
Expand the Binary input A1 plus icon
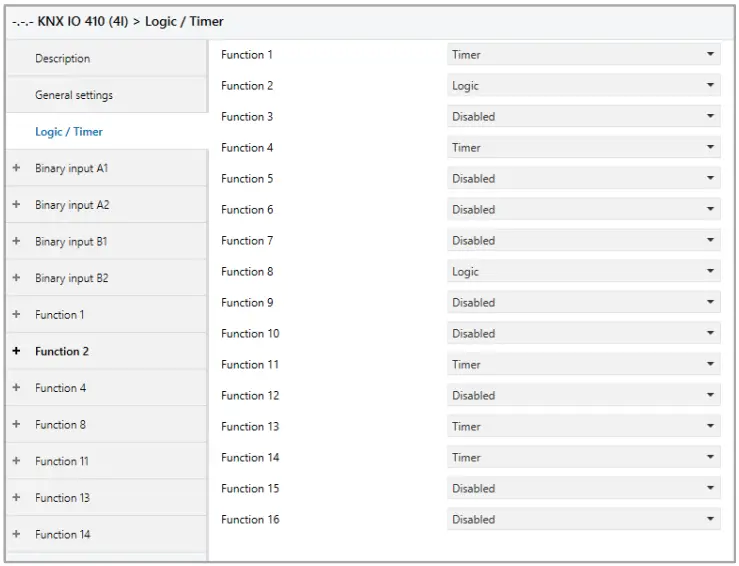coord(16,168)
